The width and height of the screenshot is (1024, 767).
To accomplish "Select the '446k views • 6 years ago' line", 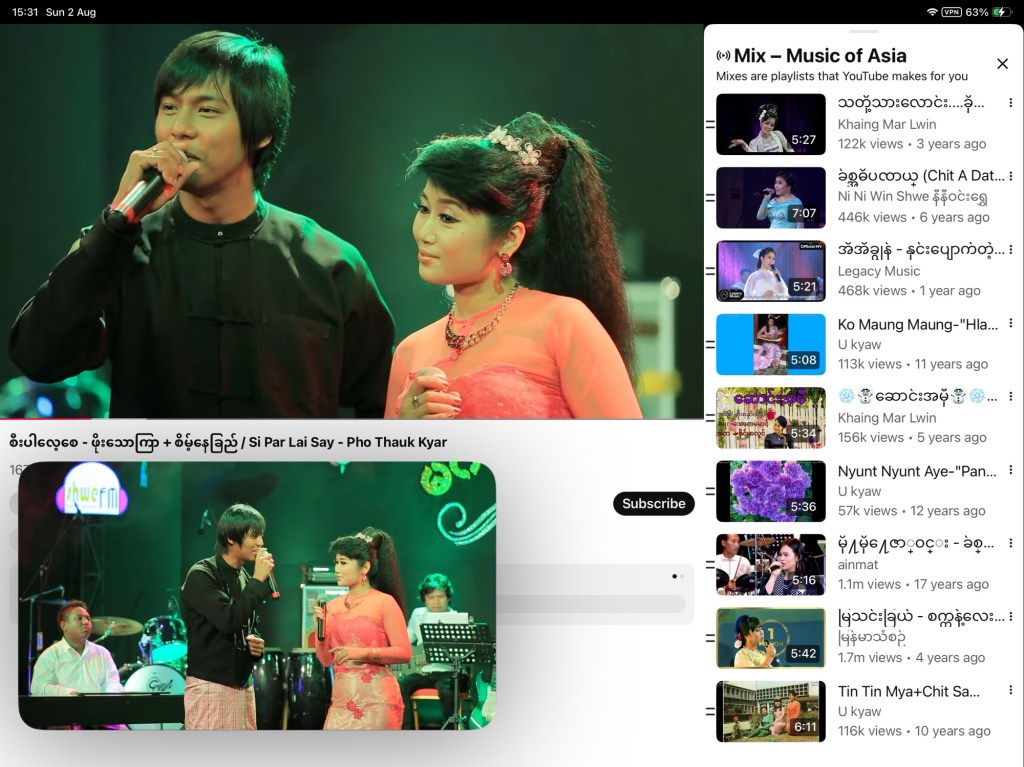I will click(x=913, y=217).
